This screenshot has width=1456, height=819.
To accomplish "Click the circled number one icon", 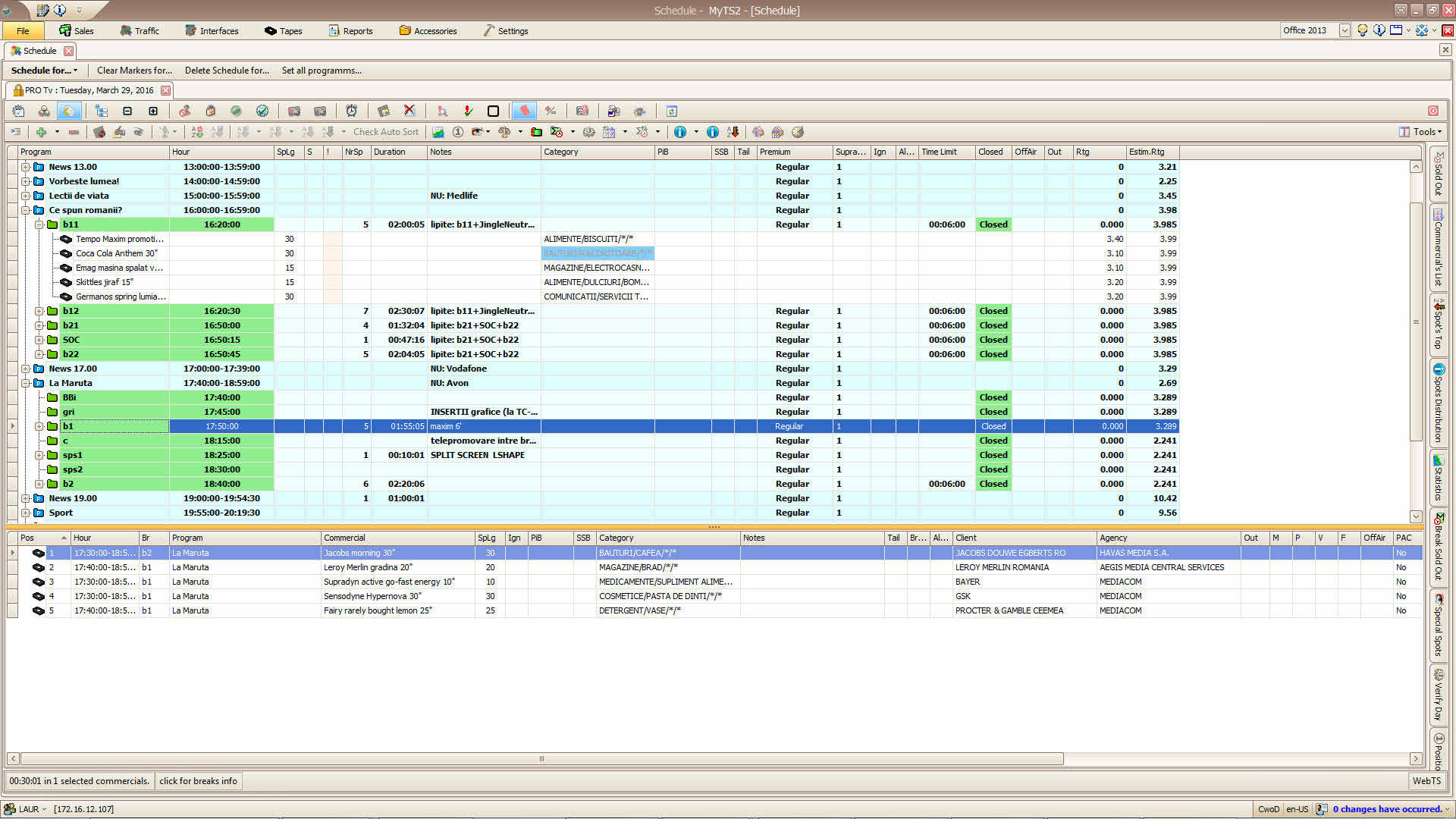I will pos(458,132).
